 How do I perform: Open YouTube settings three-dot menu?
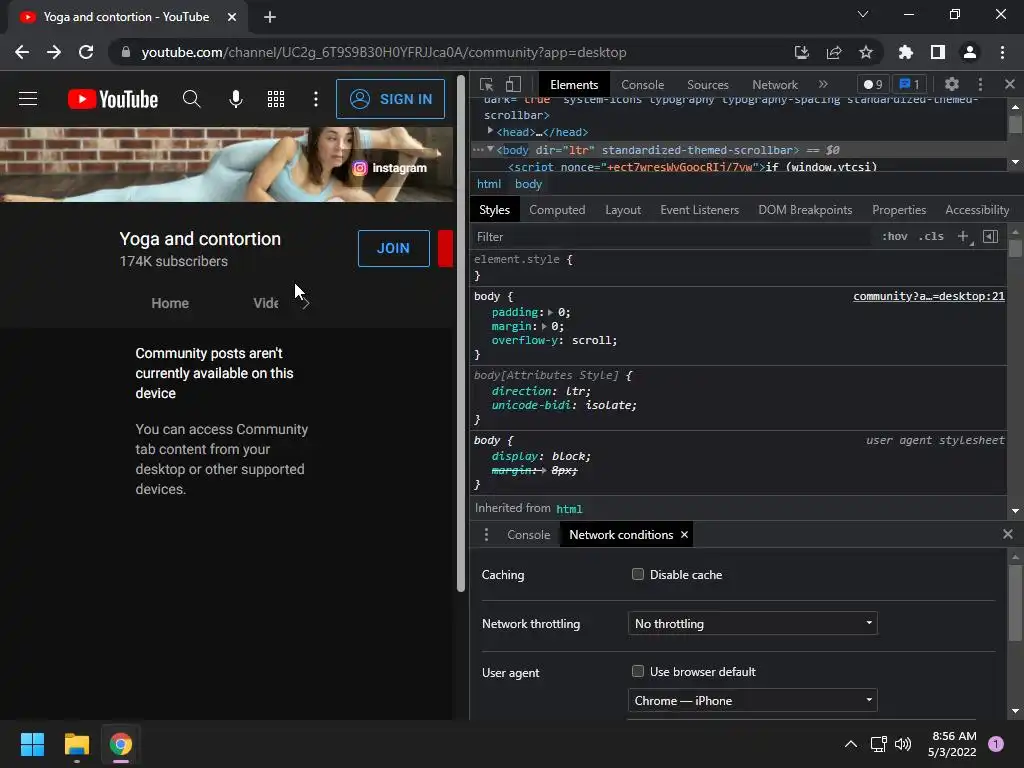click(316, 99)
